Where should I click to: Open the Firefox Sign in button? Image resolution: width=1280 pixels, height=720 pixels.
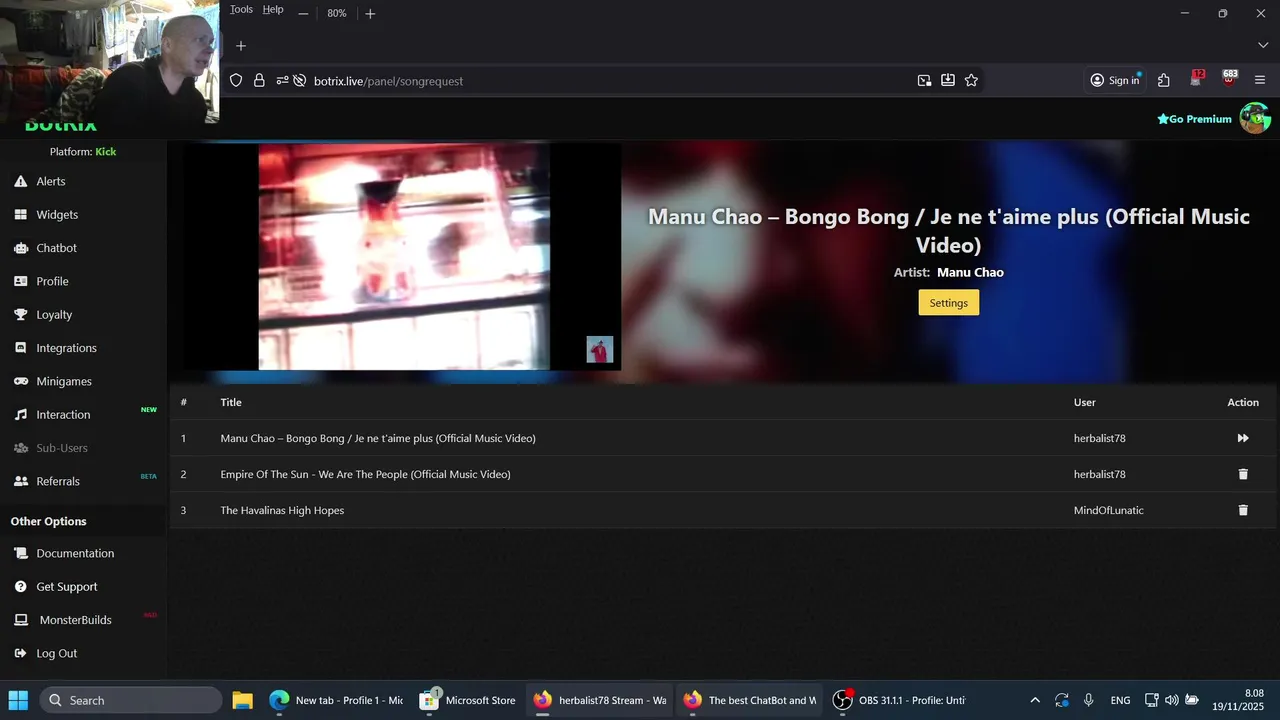point(1115,81)
